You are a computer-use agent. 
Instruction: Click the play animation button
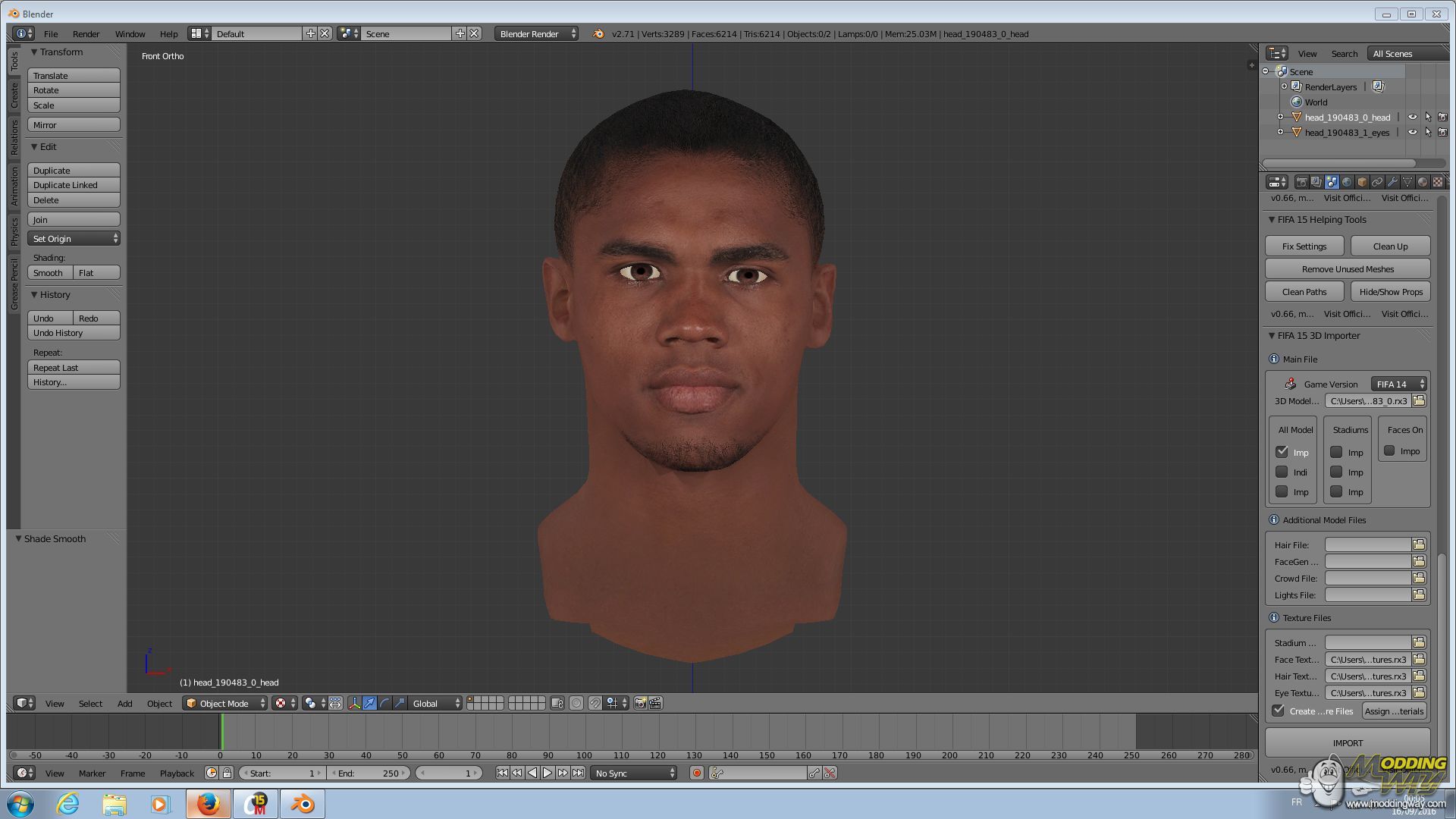click(x=548, y=773)
